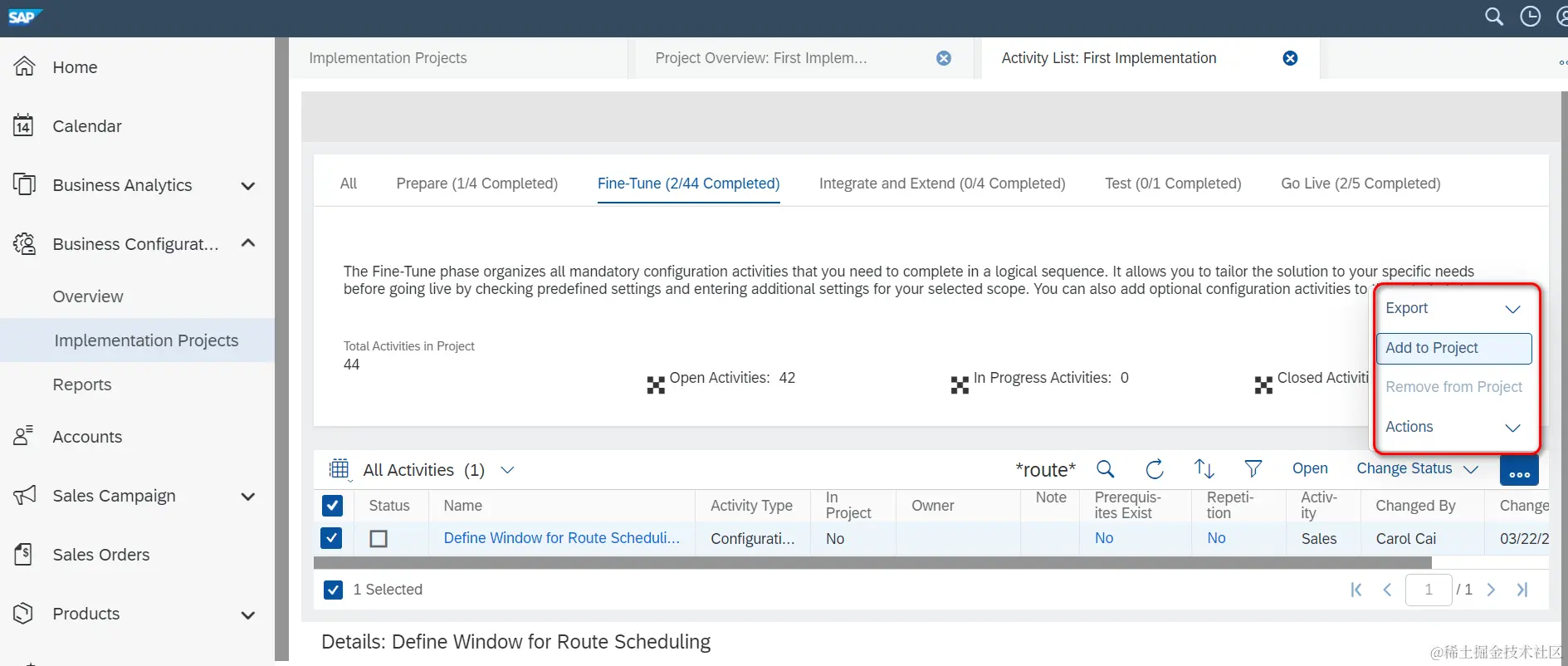Toggle the 1 Selected checkbox
Screen dimensions: 1568x666
[333, 590]
